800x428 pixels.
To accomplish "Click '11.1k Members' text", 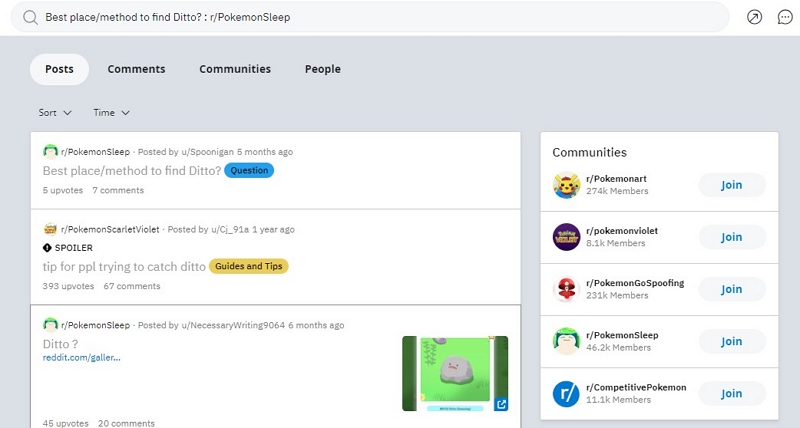I will [618, 400].
